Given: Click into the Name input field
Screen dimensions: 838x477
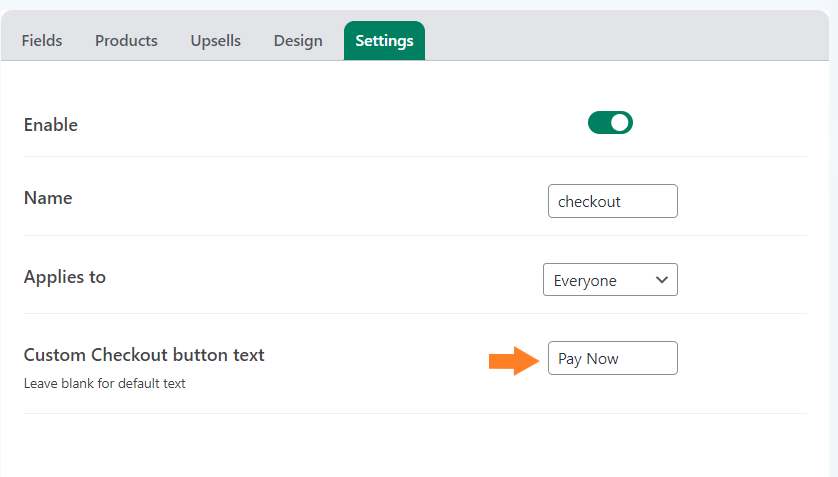Looking at the screenshot, I should click(612, 201).
